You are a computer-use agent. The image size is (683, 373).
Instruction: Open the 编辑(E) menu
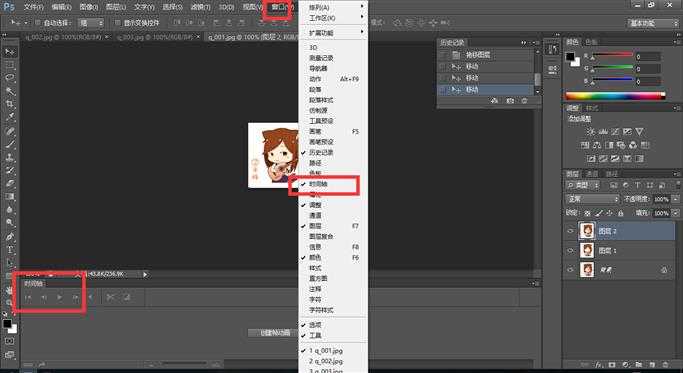[61, 7]
